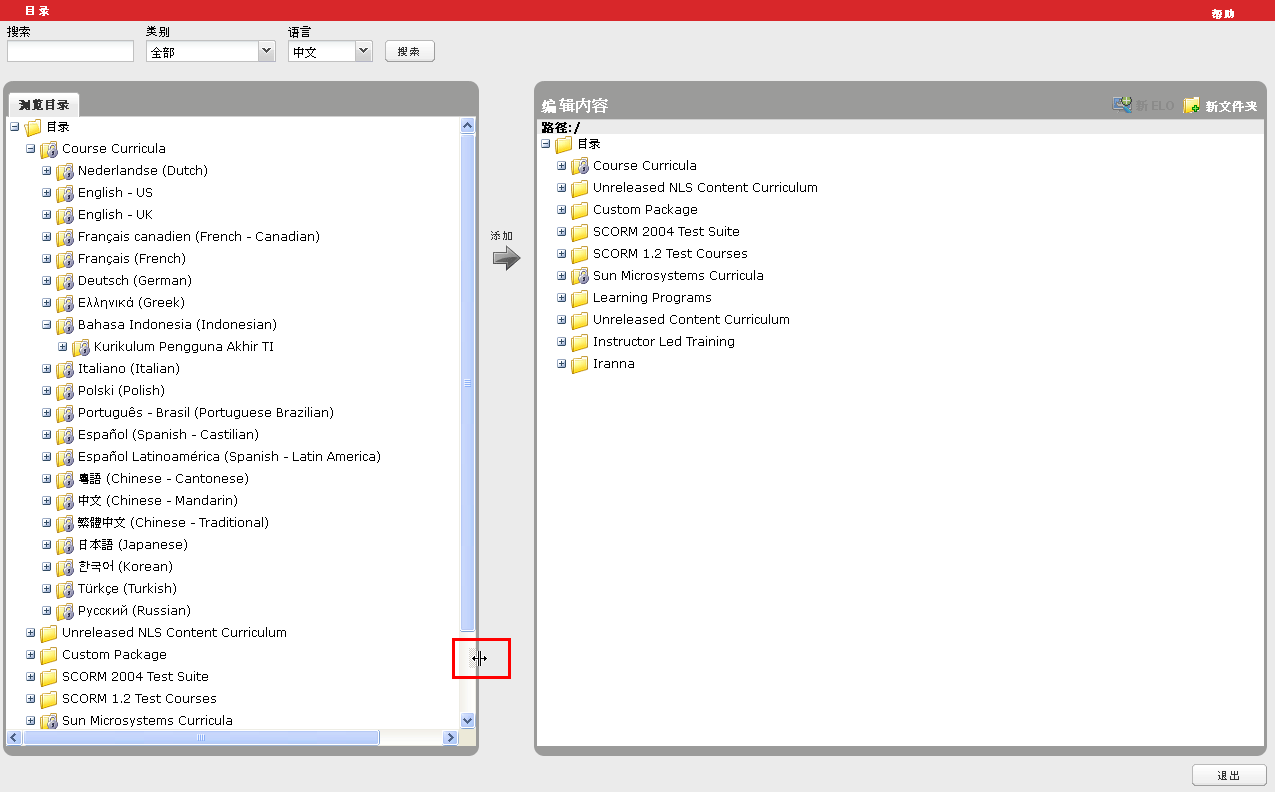Collapse Bahasa Indonesia (Indonesian) tree node
1275x792 pixels.
(47, 325)
